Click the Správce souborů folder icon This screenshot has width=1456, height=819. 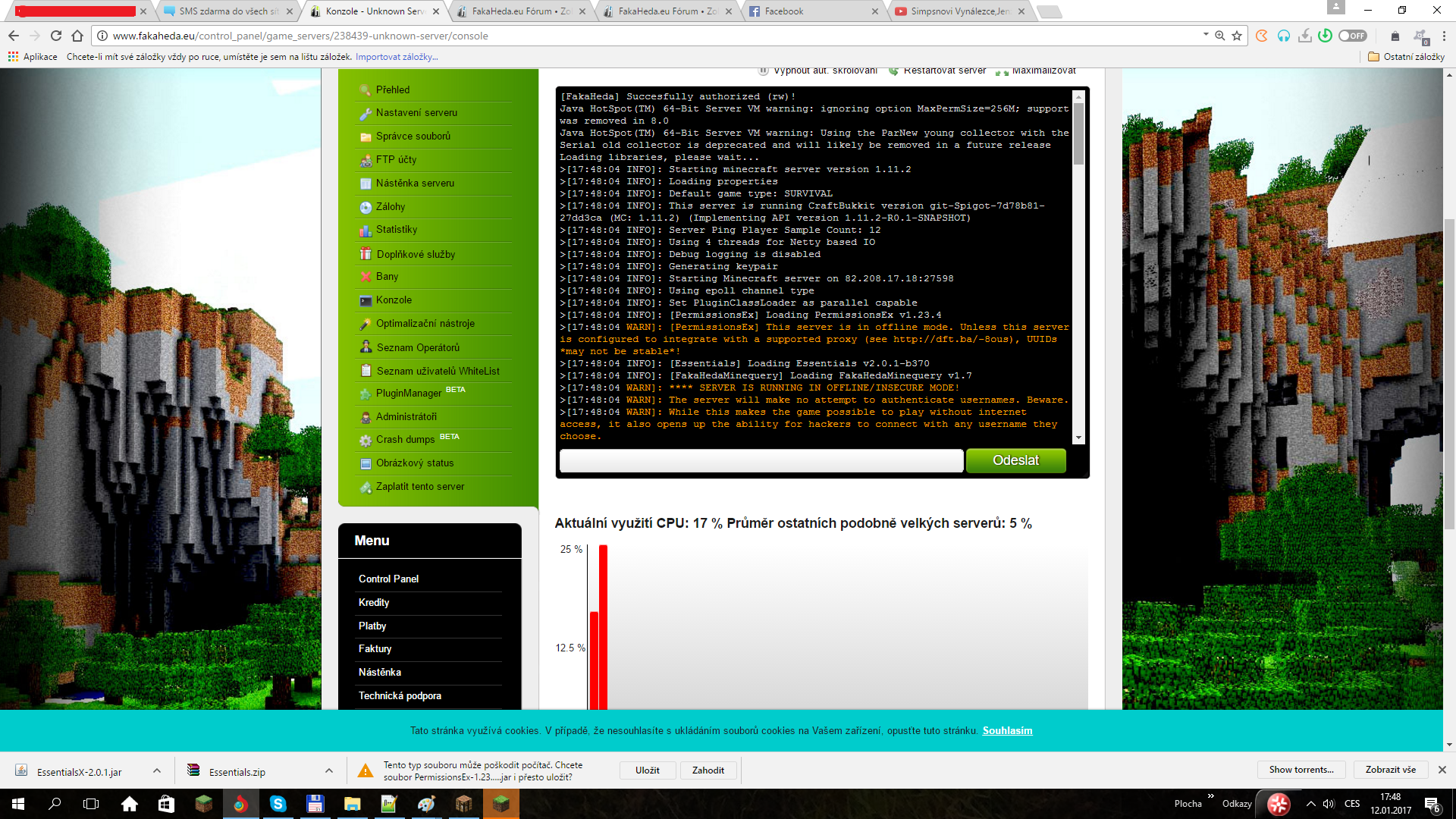366,137
